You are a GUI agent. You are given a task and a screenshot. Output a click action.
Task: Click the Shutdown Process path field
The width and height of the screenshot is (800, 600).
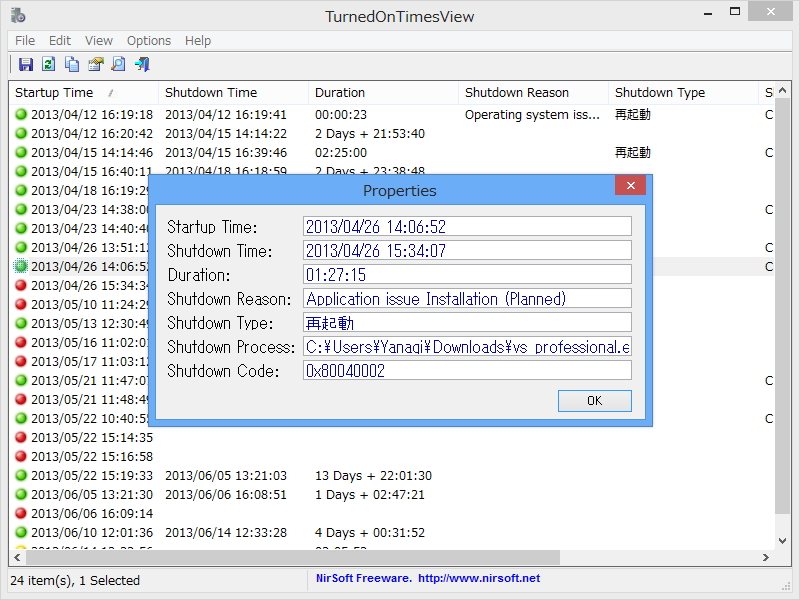[x=467, y=346]
